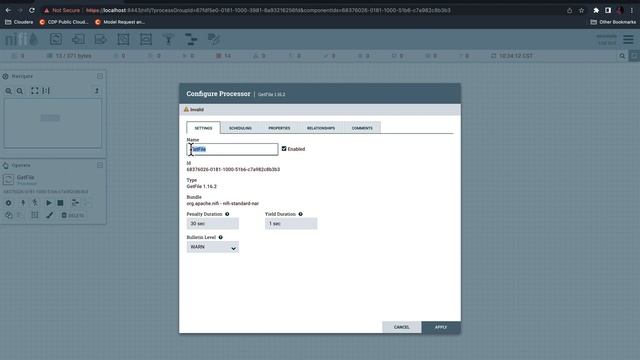Add an Input Port from the toolbar

click(x=78, y=39)
